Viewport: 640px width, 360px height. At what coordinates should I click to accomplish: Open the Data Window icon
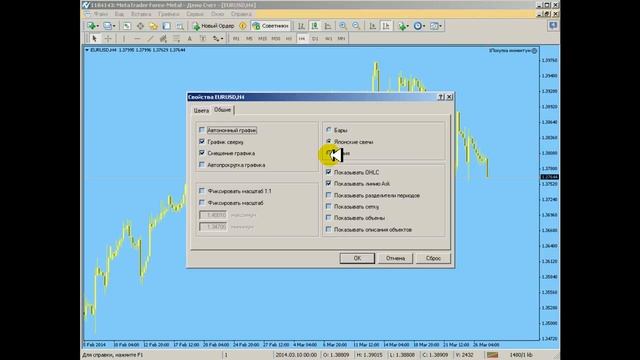pos(140,26)
